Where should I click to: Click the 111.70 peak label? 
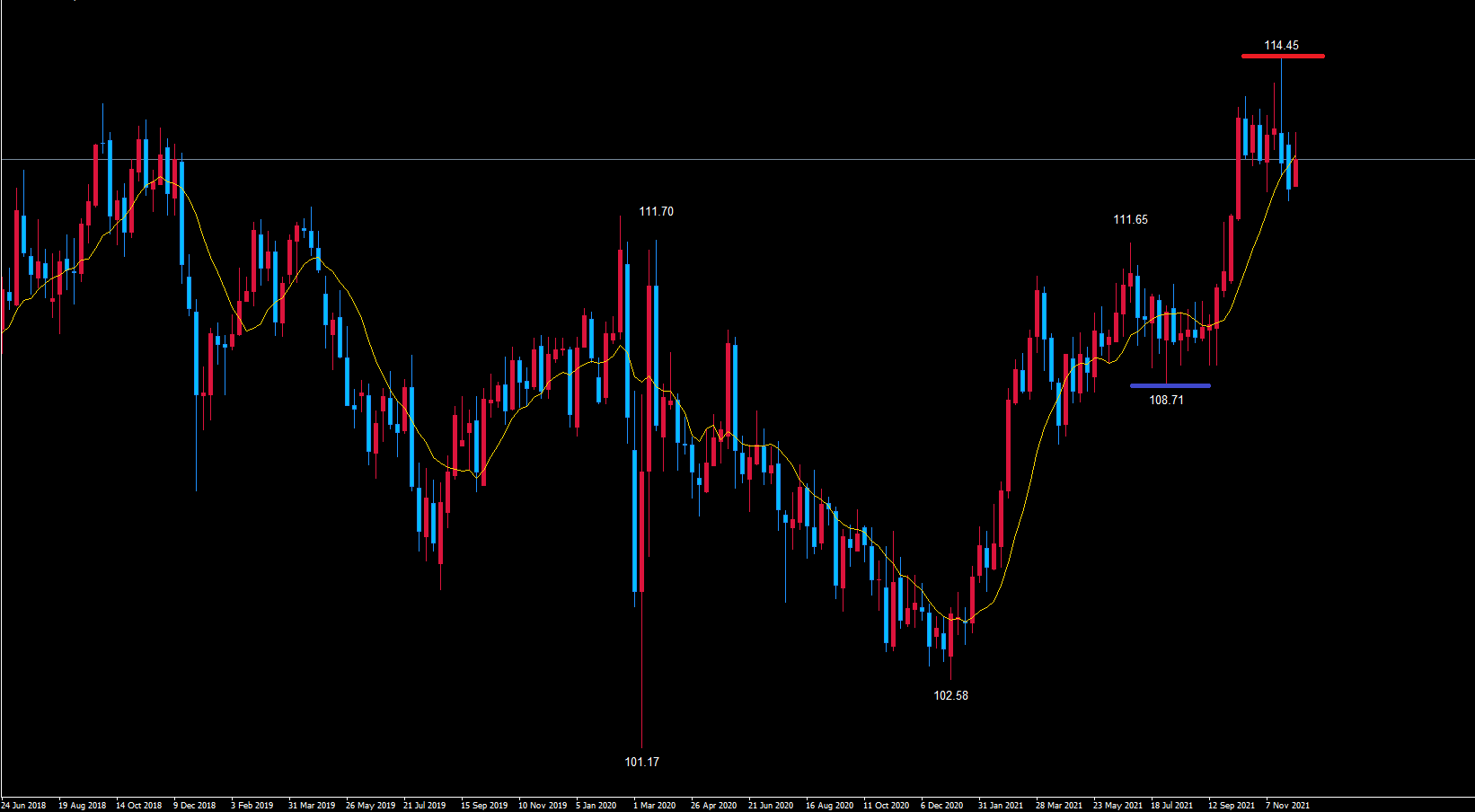coord(656,211)
